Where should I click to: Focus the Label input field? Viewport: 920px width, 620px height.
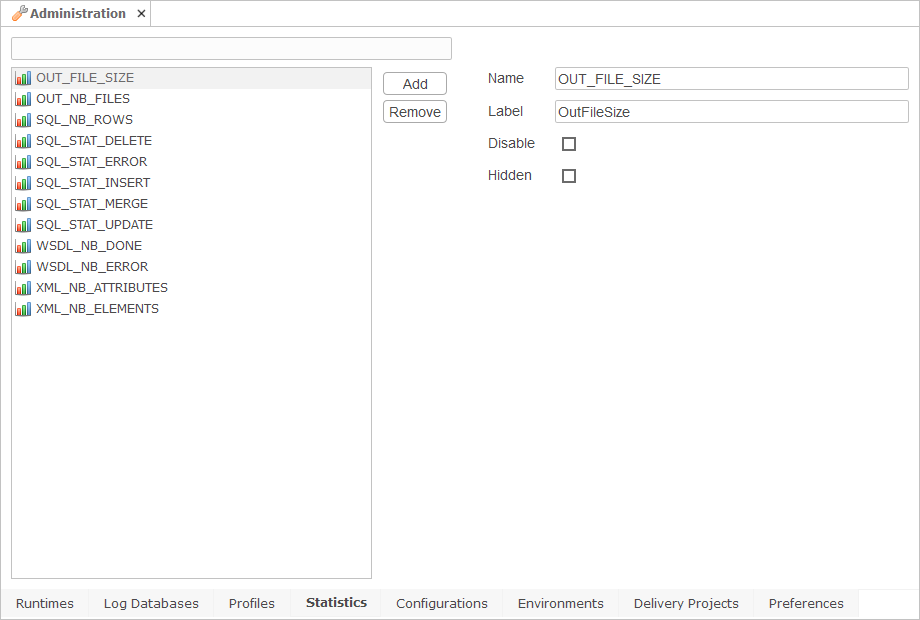731,112
